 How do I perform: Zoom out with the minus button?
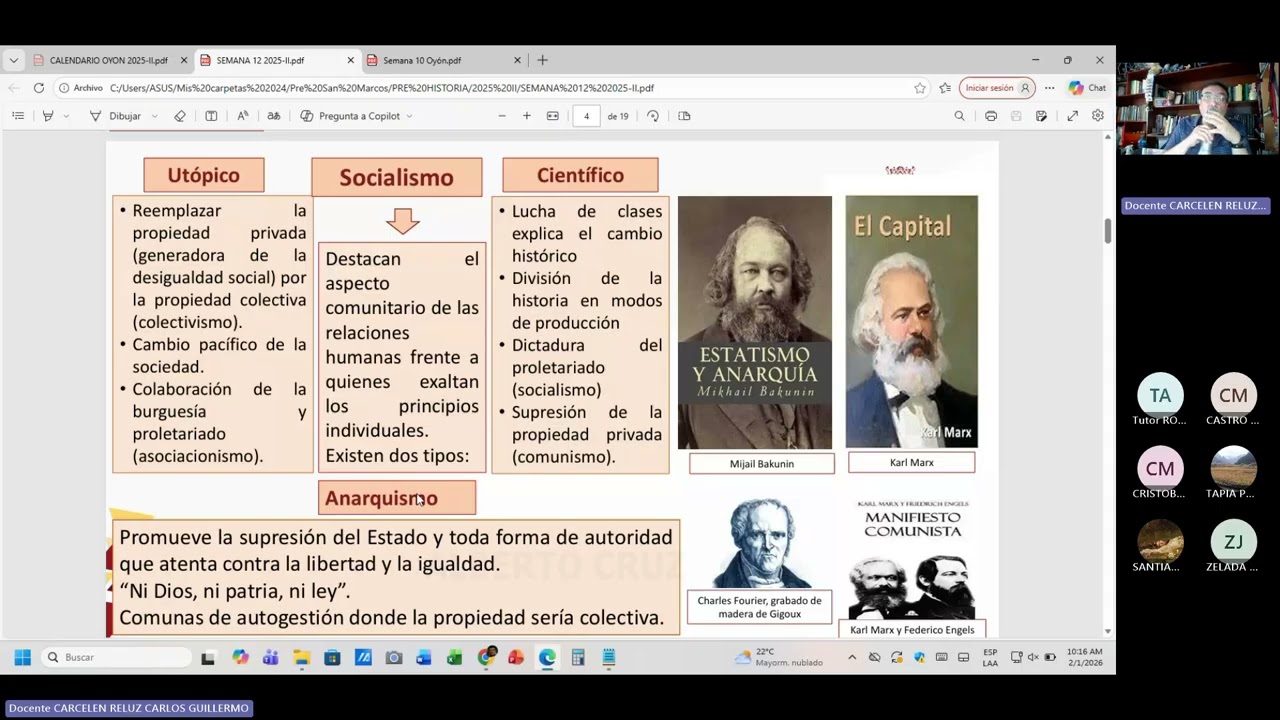pyautogui.click(x=502, y=116)
